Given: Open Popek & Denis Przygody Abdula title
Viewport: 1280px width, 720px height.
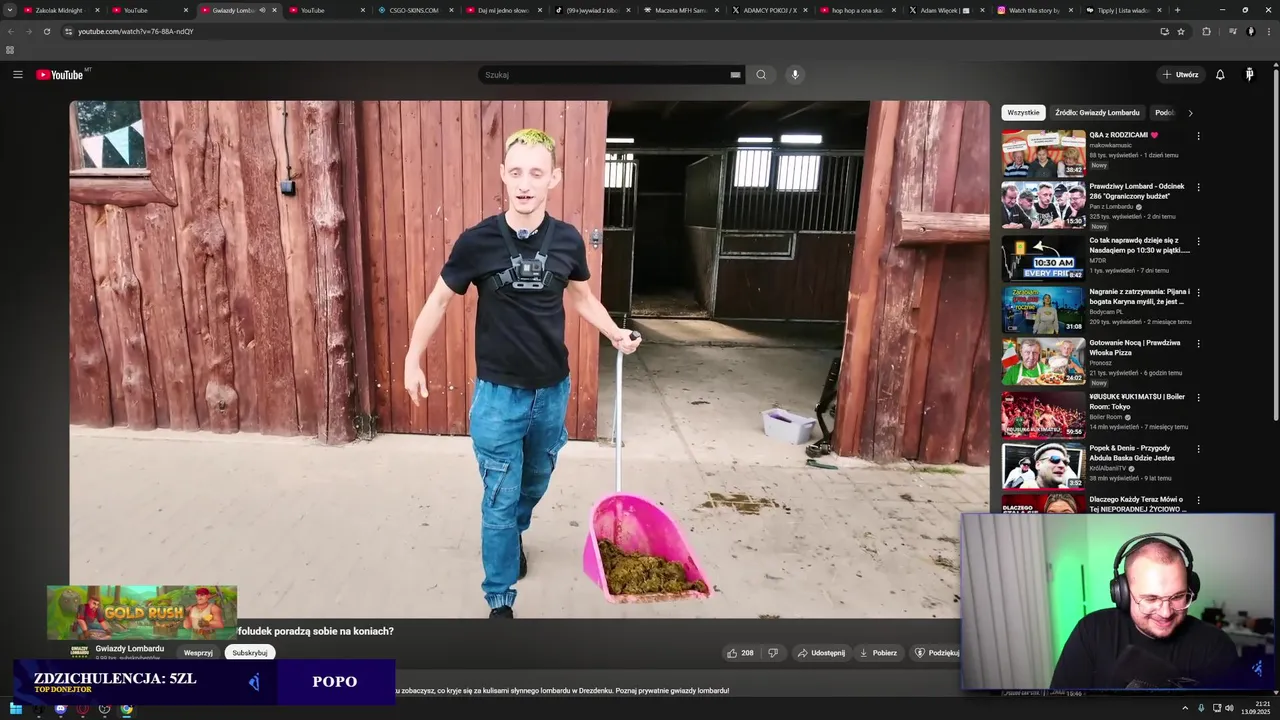Looking at the screenshot, I should pos(1133,453).
